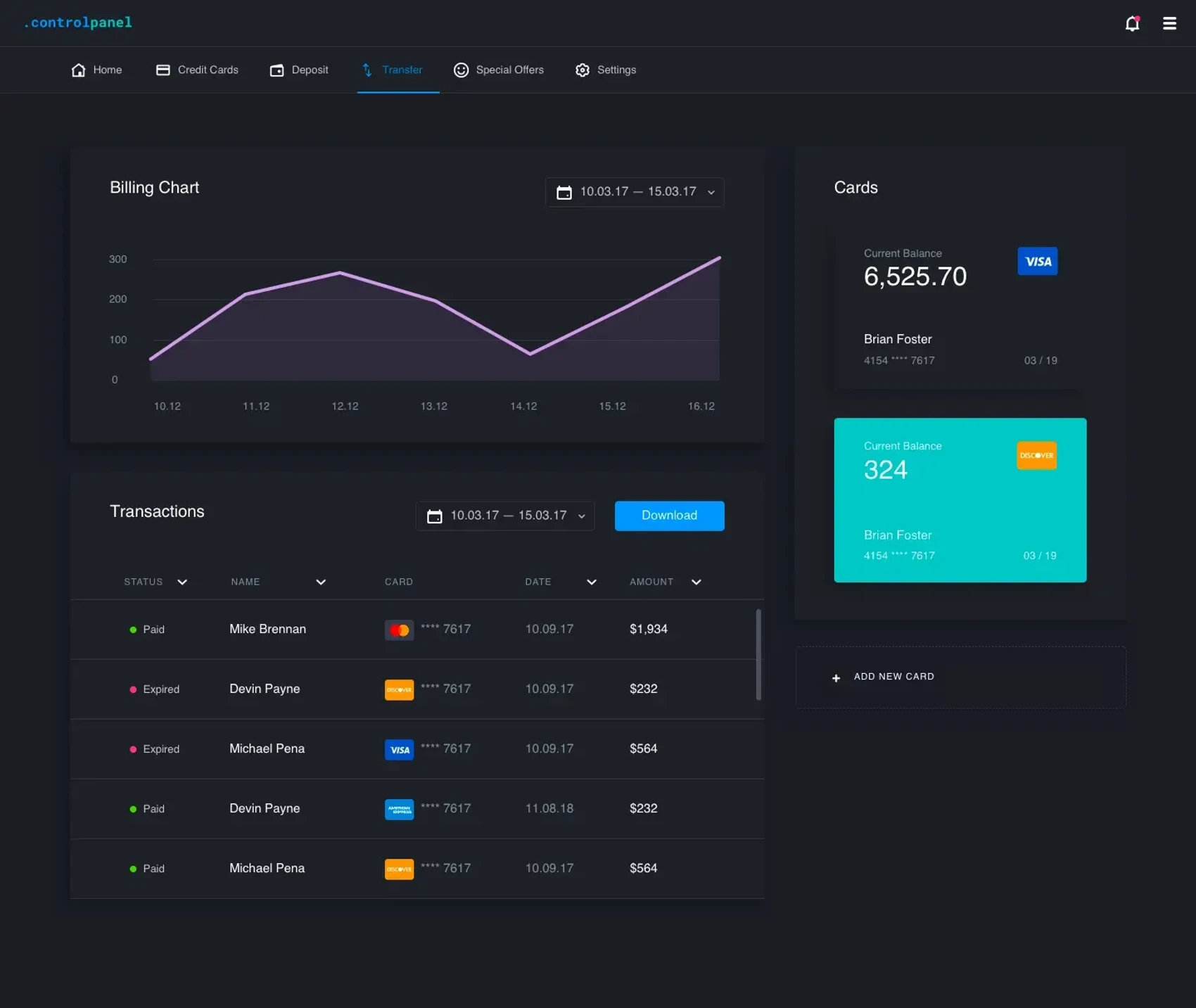
Task: Click Mastercard icon in Mike Brennan row
Action: 399,630
